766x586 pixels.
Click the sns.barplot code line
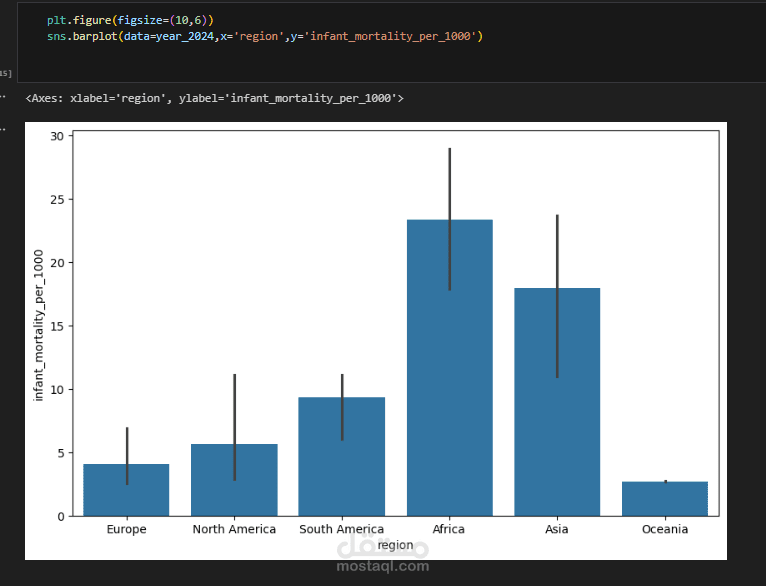click(x=264, y=36)
